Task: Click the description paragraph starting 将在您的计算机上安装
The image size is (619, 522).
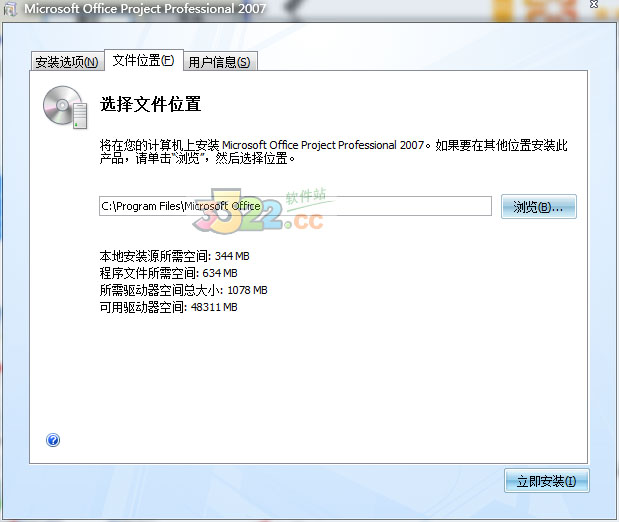Action: tap(334, 152)
